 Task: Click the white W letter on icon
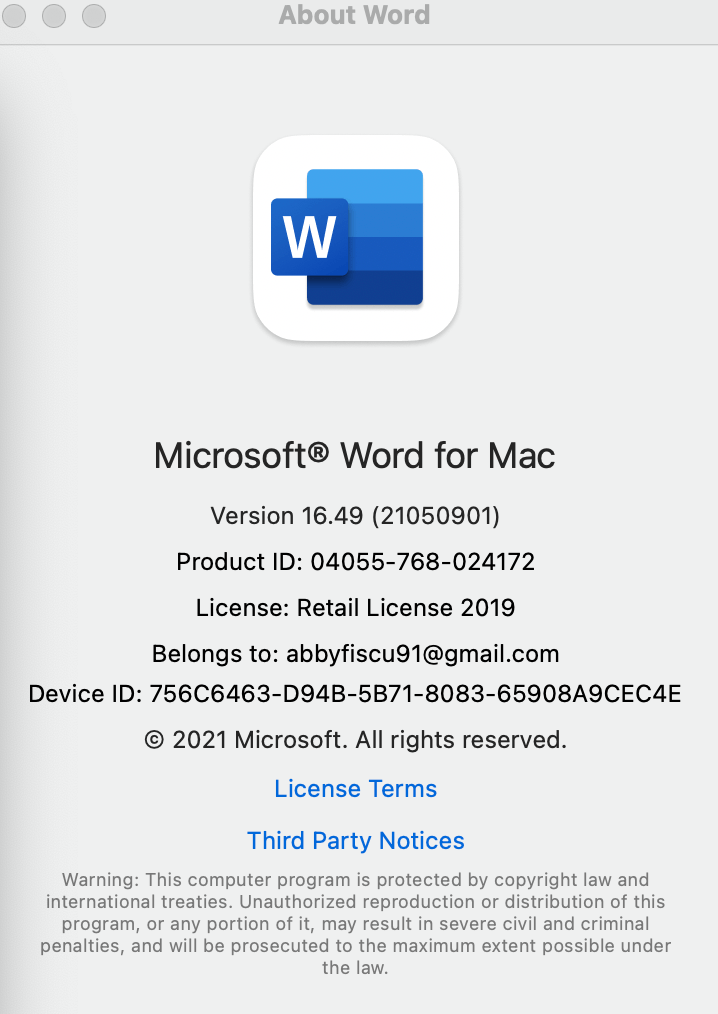click(310, 237)
